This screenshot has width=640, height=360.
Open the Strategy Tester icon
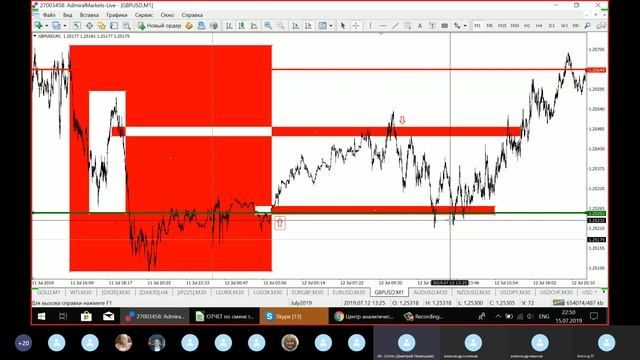click(x=127, y=26)
